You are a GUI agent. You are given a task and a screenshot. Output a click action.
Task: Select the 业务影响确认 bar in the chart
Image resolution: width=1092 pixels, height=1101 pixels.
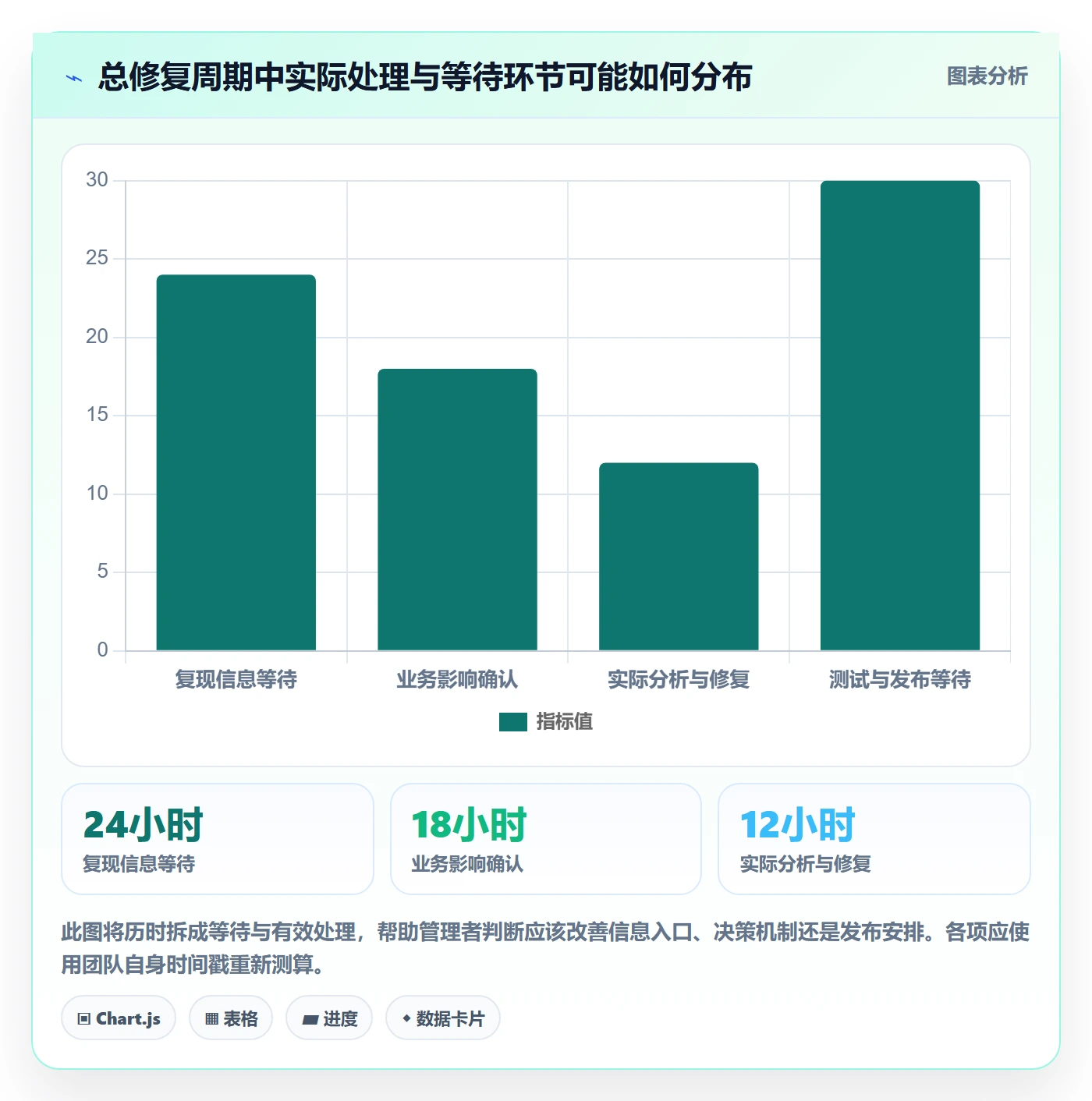pos(457,509)
